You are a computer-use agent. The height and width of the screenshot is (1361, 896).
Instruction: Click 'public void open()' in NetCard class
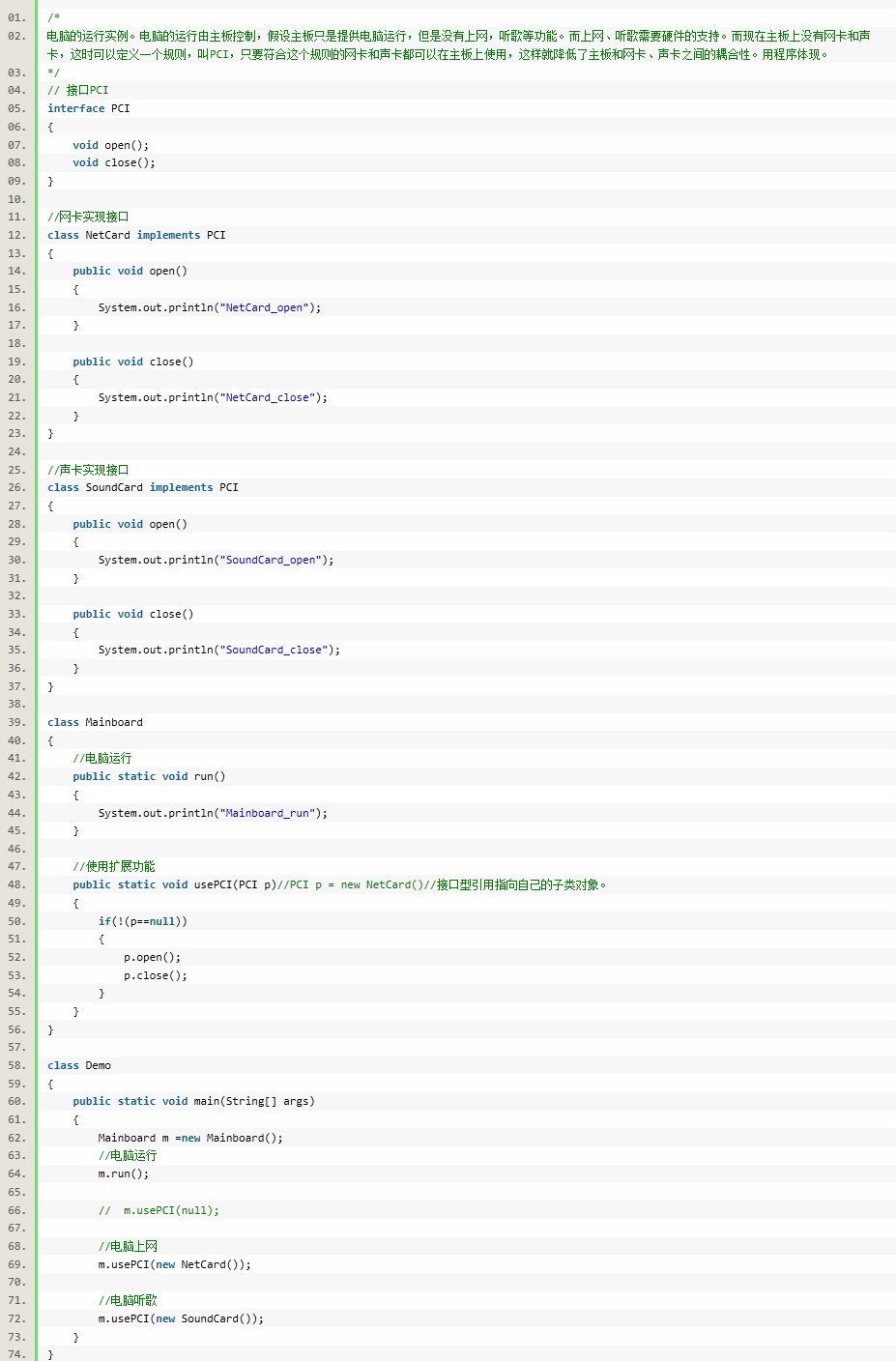coord(130,271)
